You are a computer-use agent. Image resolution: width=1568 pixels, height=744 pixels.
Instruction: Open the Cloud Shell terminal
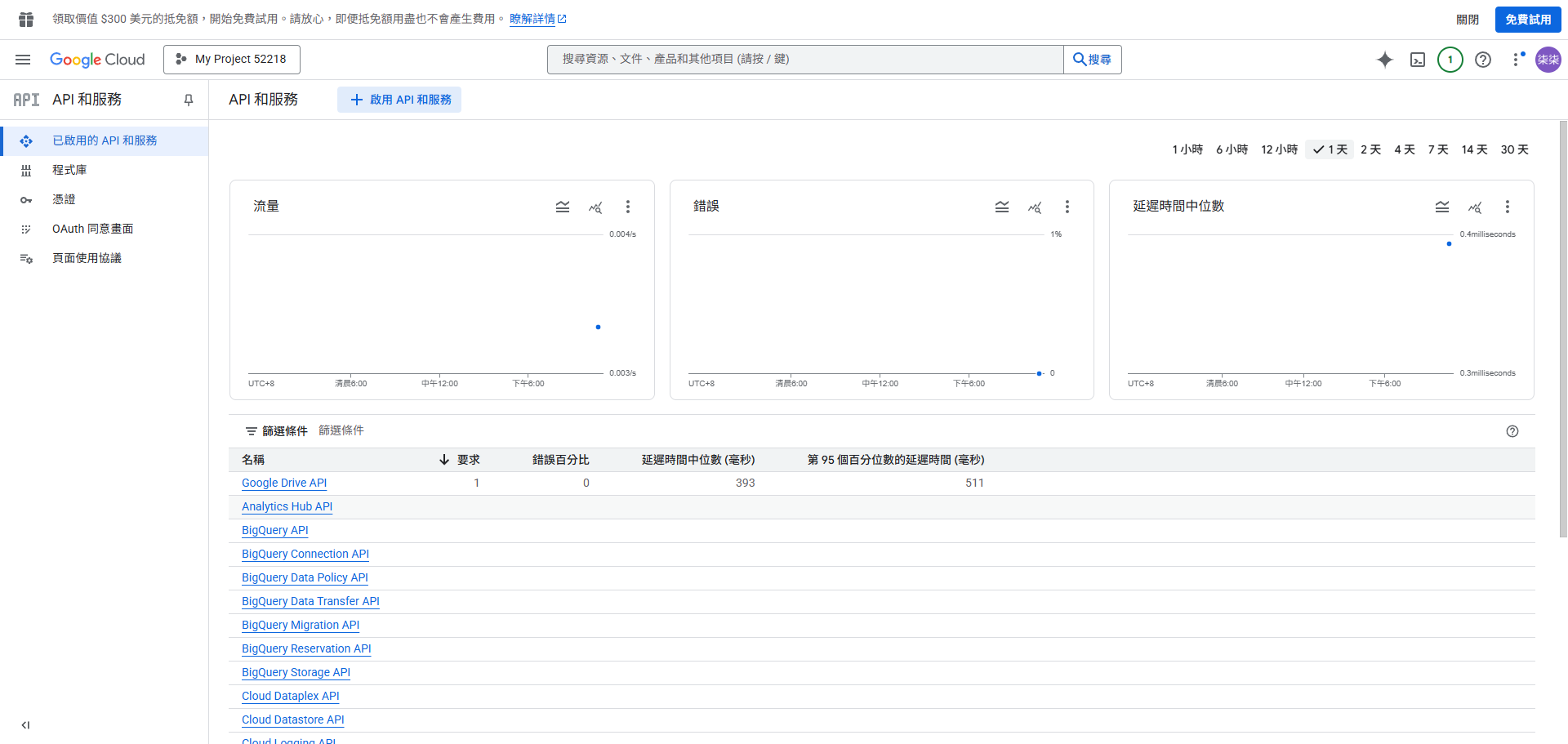pyautogui.click(x=1418, y=59)
